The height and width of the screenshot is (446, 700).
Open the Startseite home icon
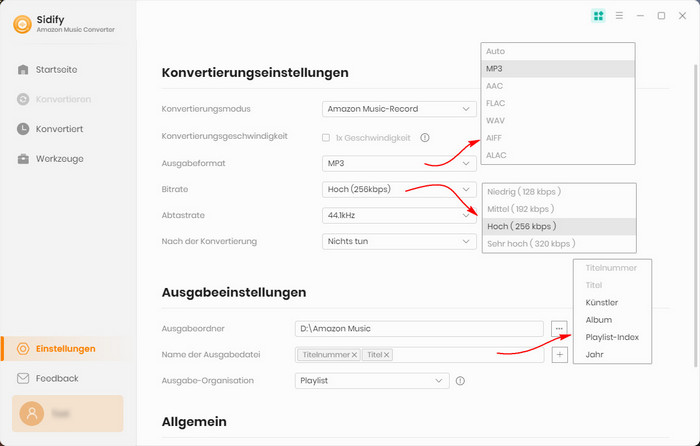[x=23, y=70]
